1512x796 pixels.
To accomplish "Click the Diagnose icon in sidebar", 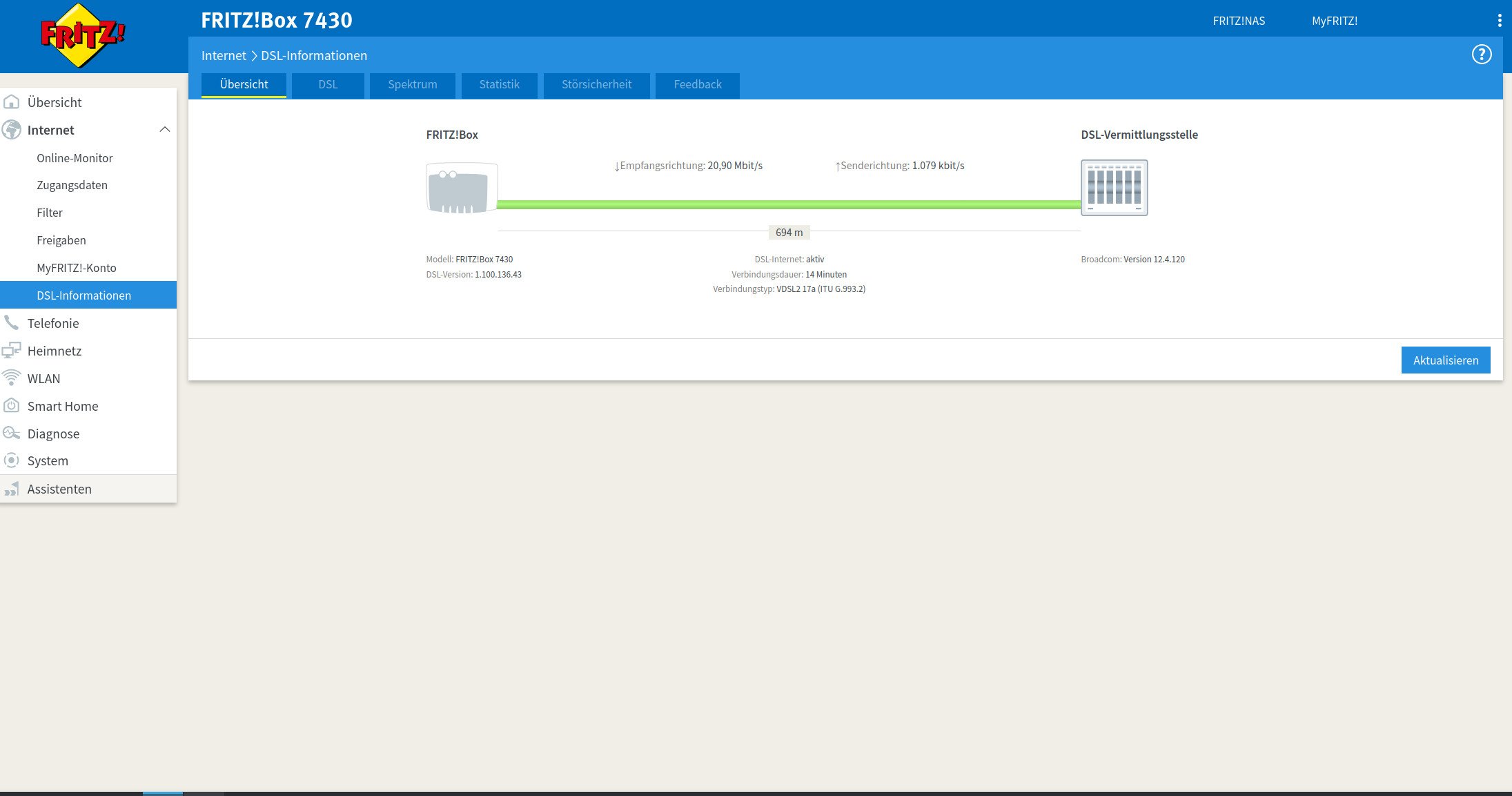I will [11, 434].
